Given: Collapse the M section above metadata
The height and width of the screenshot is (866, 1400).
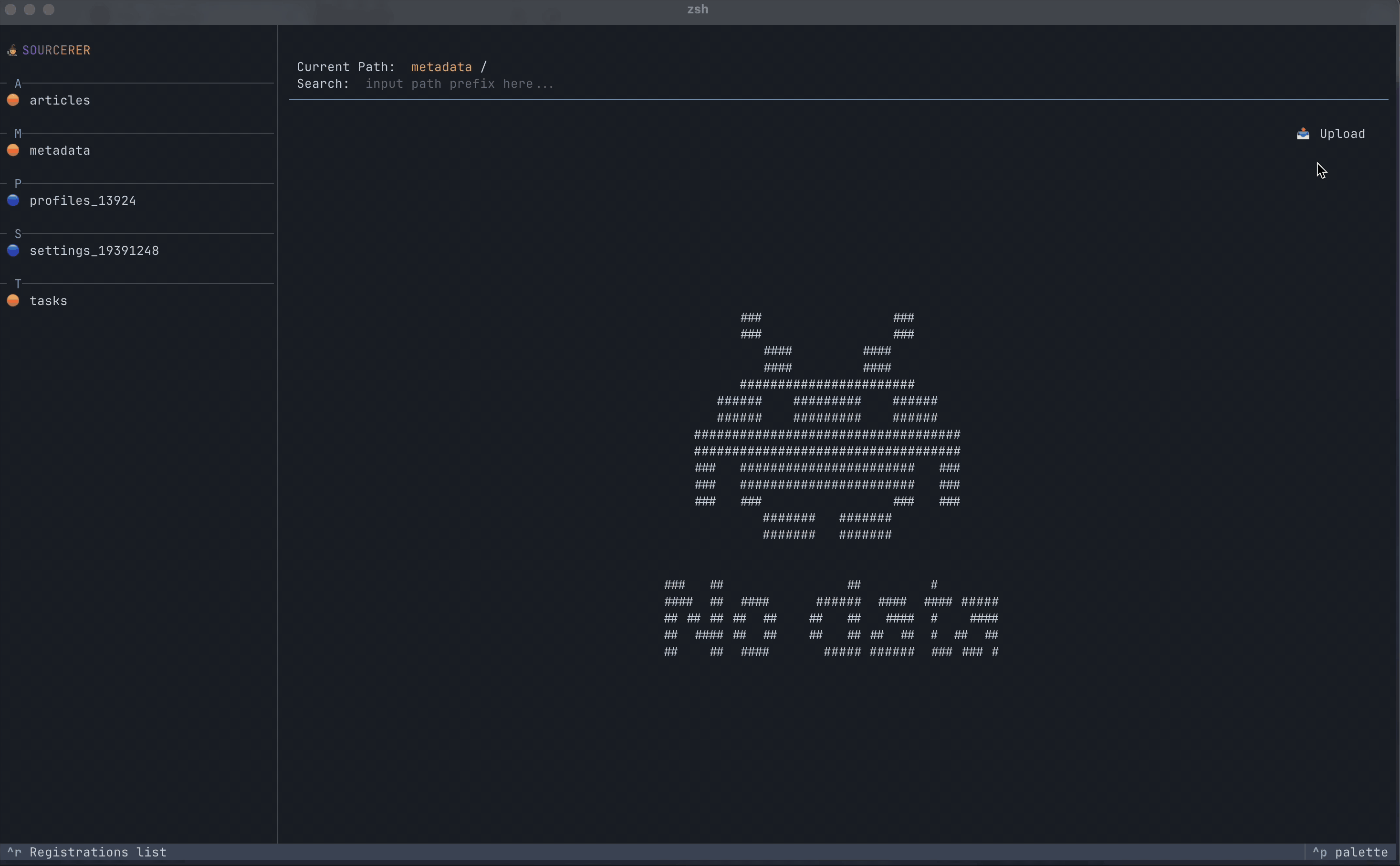Looking at the screenshot, I should [x=18, y=133].
